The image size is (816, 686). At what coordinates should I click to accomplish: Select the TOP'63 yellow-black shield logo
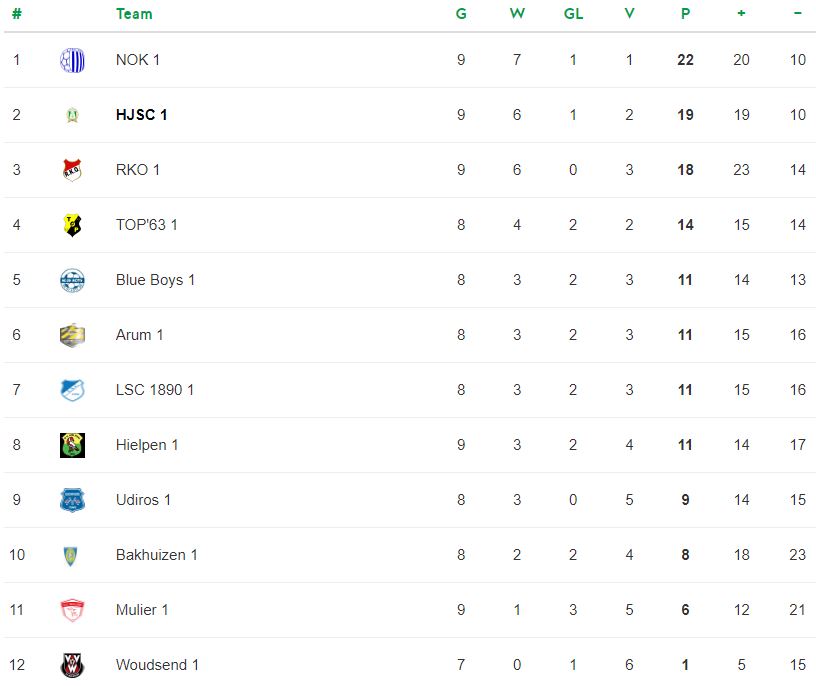click(72, 225)
